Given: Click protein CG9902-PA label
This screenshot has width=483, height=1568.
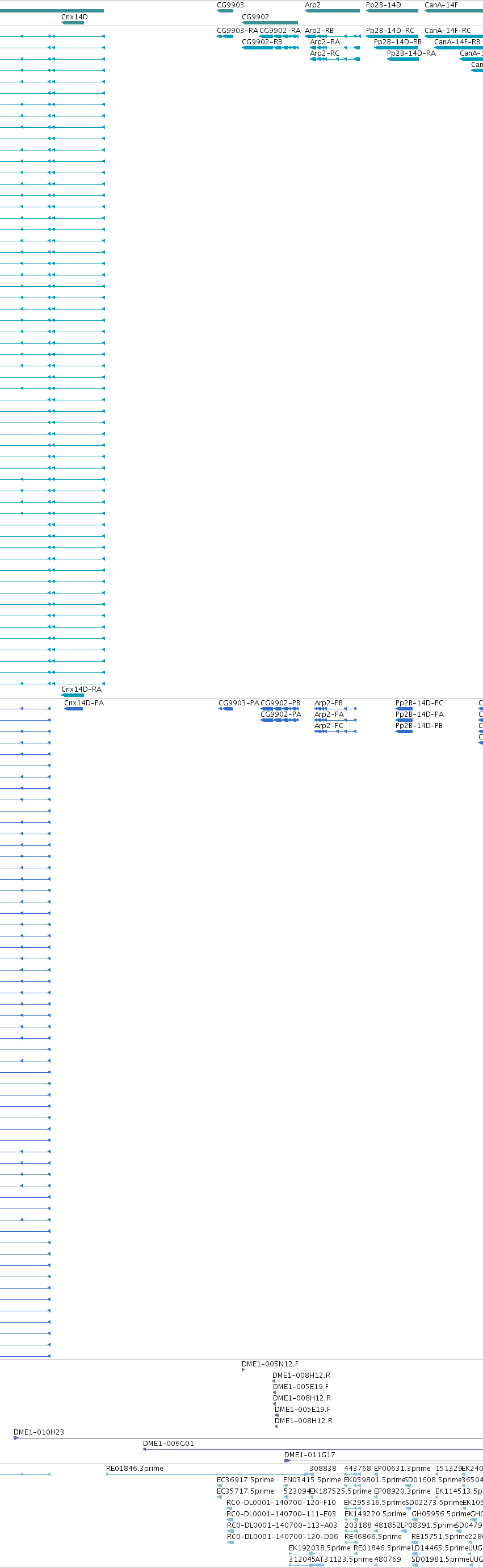Looking at the screenshot, I should click(280, 714).
